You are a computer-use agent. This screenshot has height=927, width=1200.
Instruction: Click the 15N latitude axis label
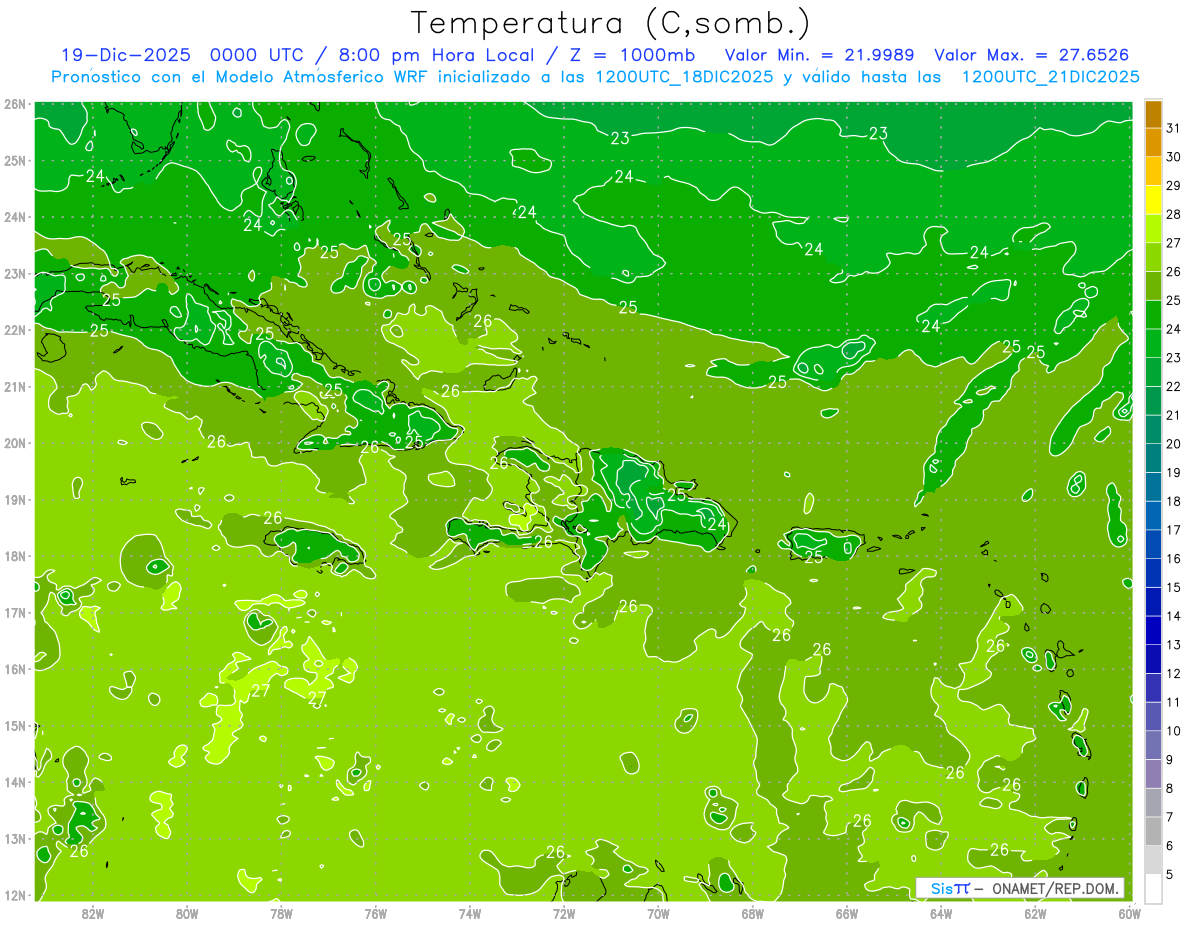pos(16,726)
